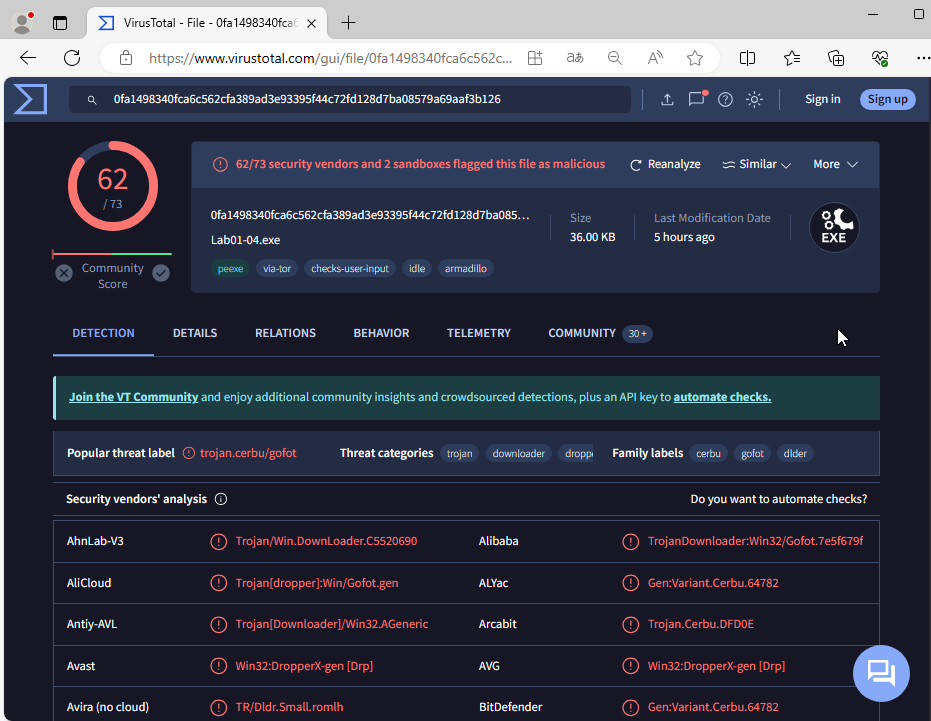
Task: Click the Sign in link
Action: point(822,99)
